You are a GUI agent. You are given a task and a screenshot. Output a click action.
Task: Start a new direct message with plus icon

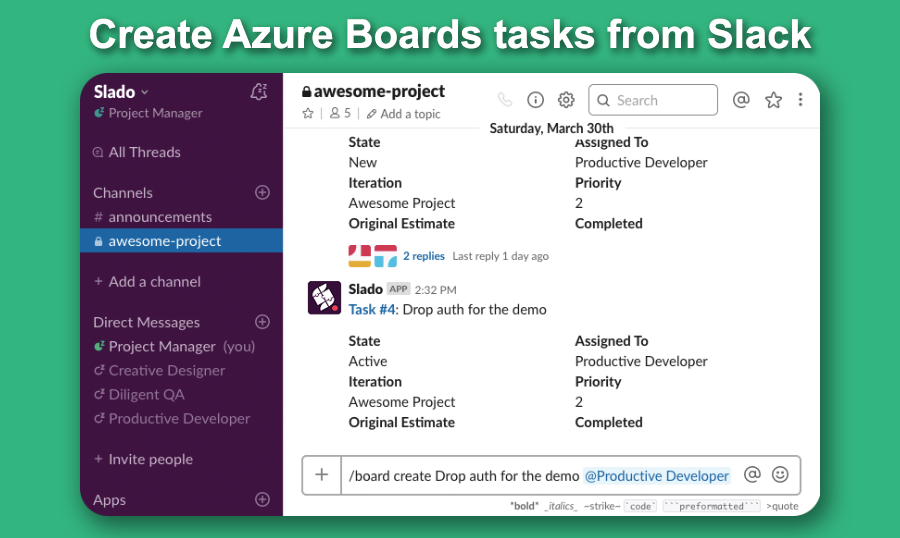tap(262, 322)
